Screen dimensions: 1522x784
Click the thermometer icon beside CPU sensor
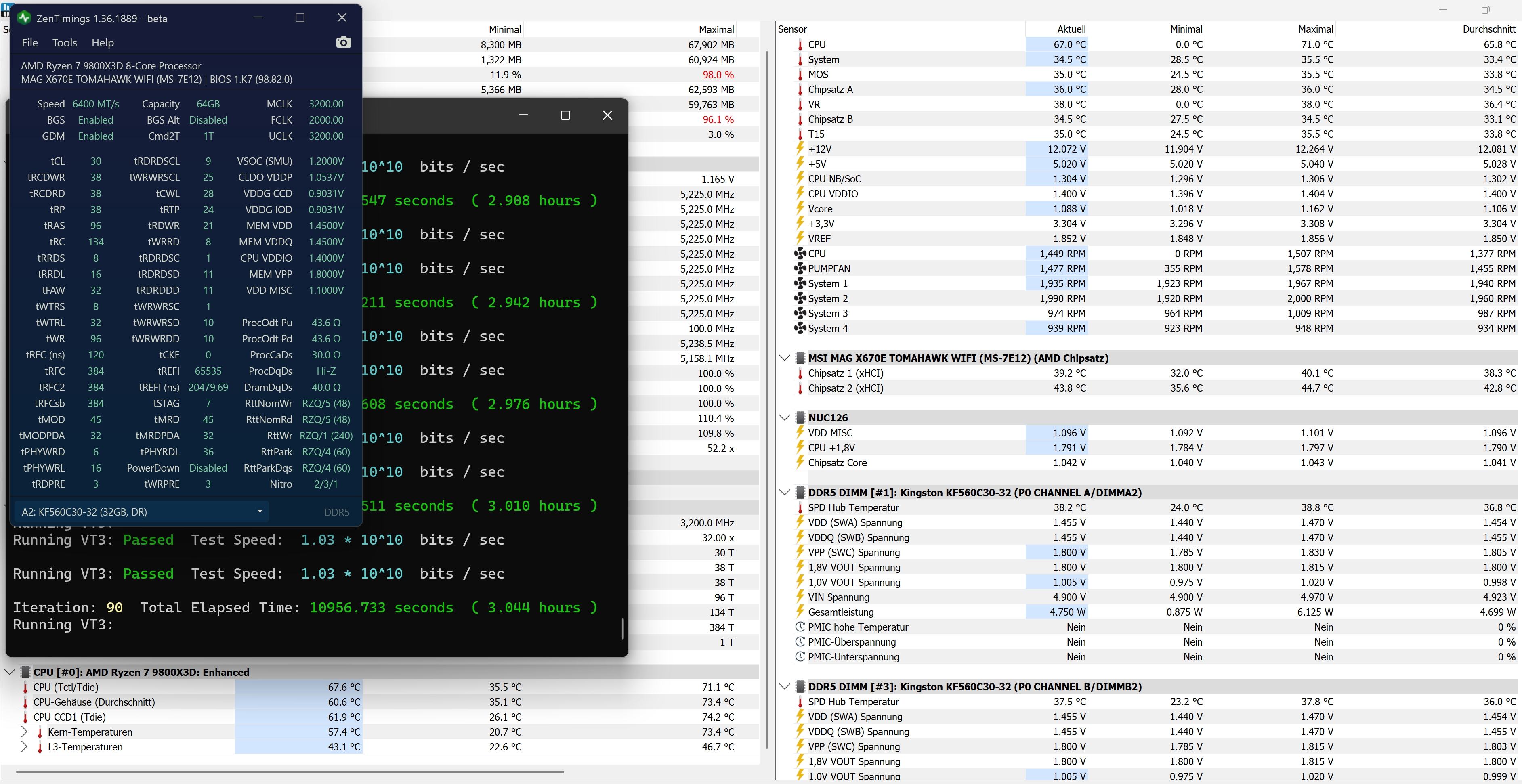click(800, 45)
